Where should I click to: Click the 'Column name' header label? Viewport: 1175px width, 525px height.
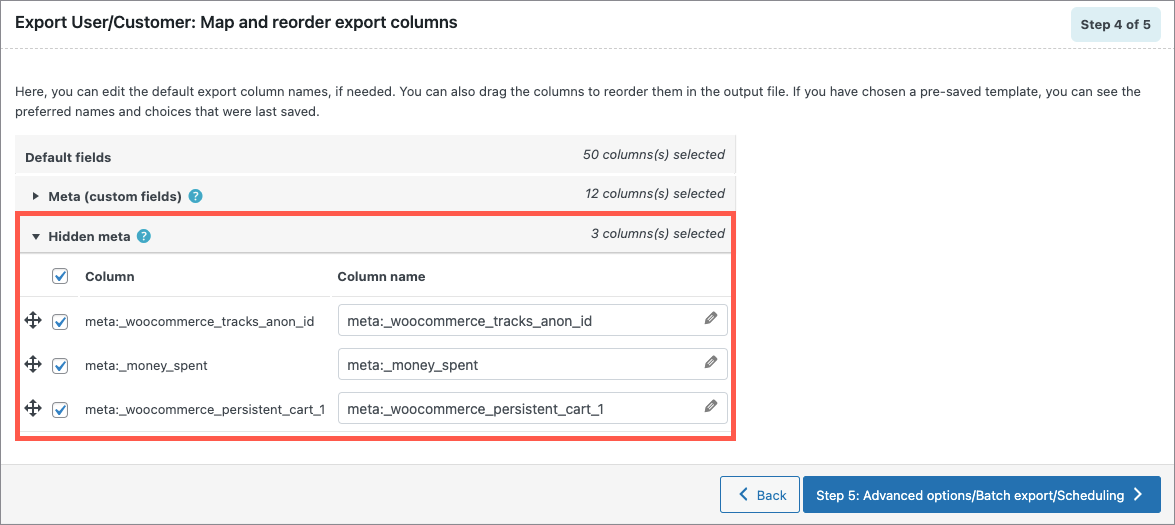381,276
